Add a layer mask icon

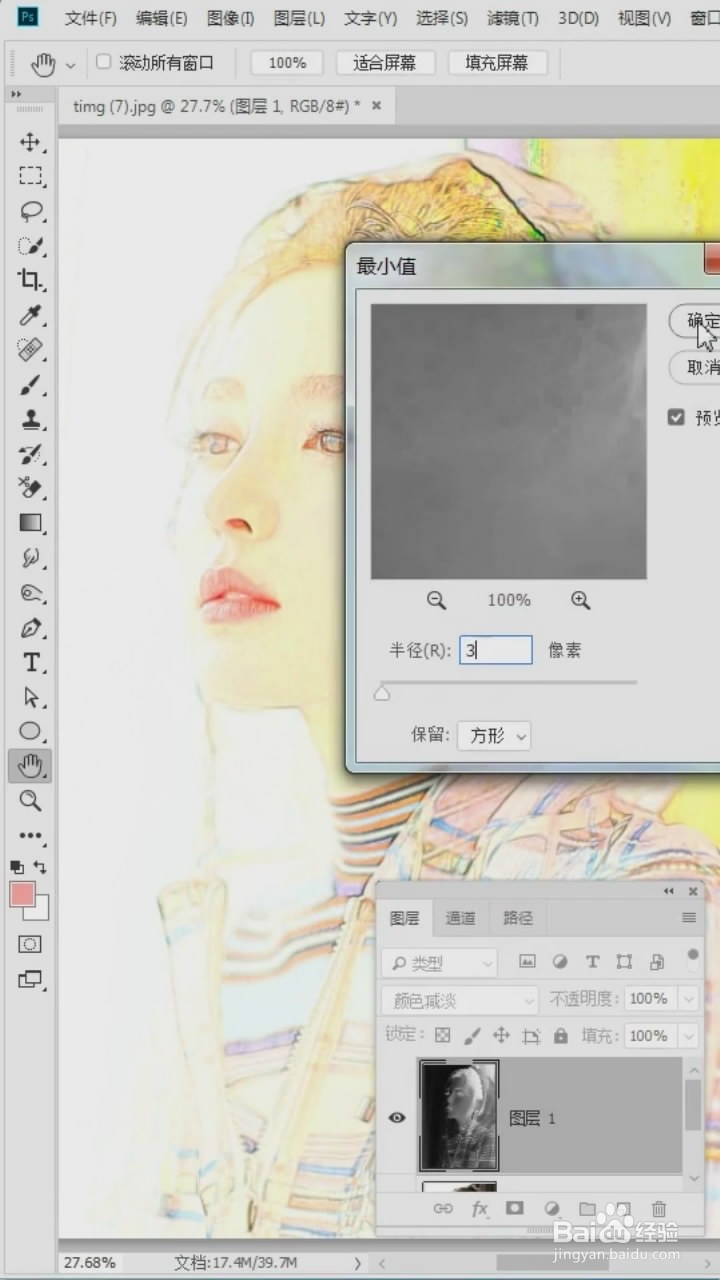515,1209
